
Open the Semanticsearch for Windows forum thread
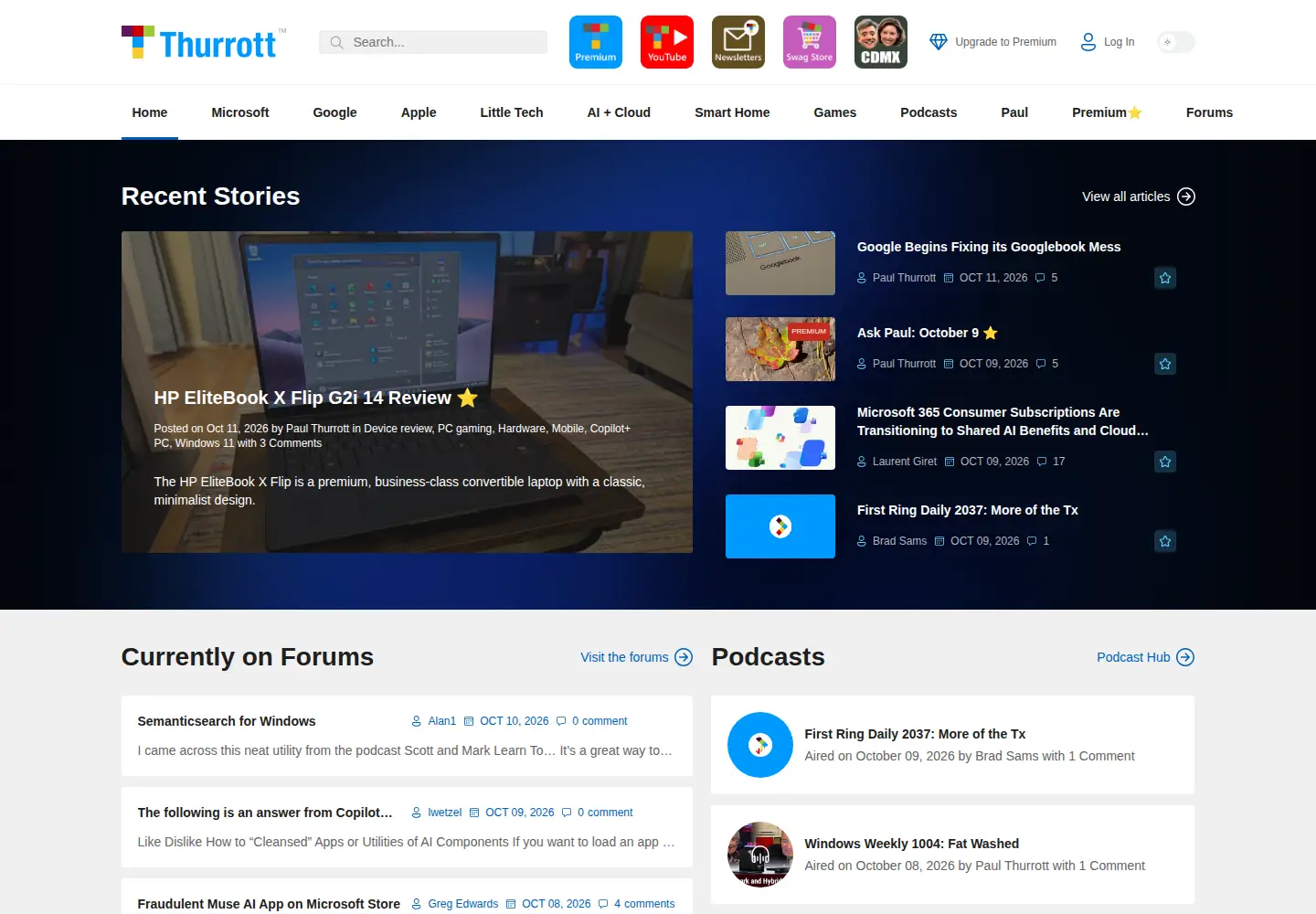(227, 721)
